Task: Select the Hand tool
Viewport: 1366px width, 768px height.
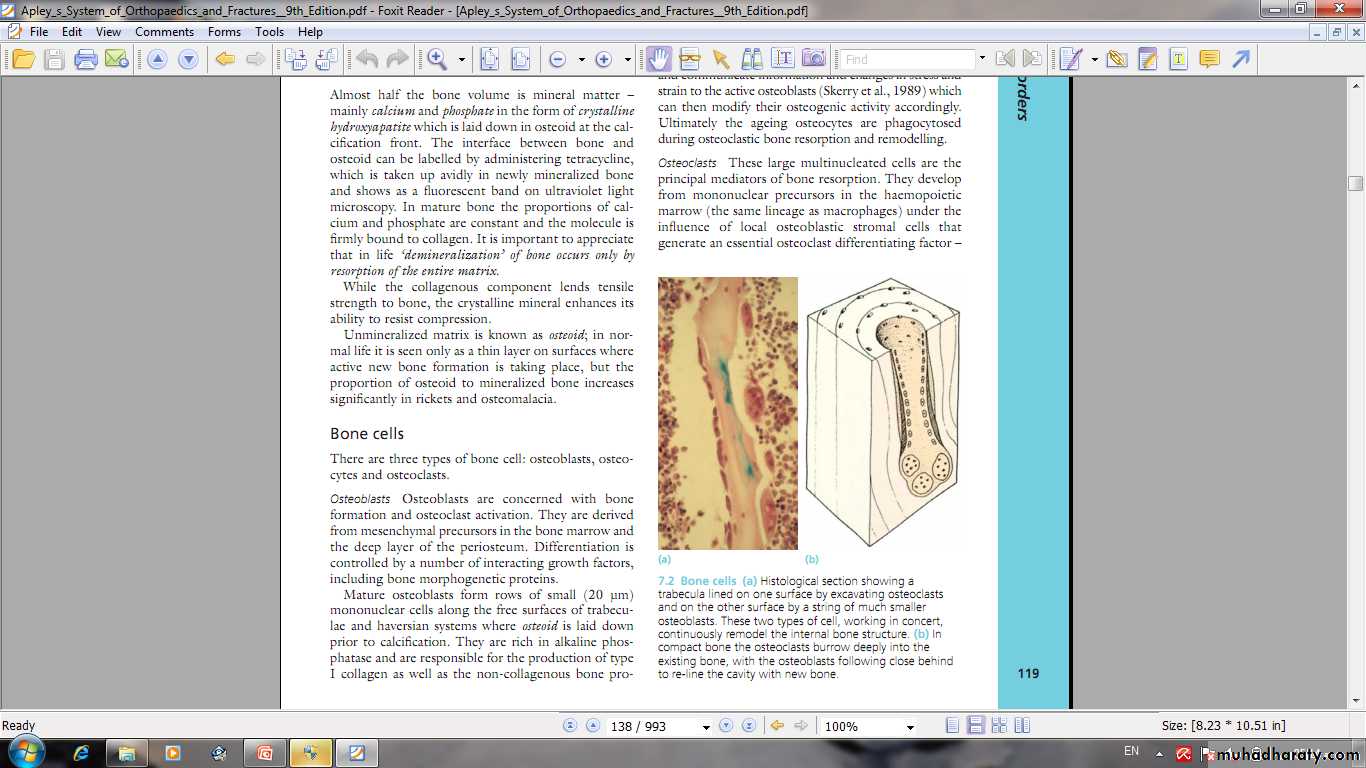Action: pyautogui.click(x=658, y=59)
